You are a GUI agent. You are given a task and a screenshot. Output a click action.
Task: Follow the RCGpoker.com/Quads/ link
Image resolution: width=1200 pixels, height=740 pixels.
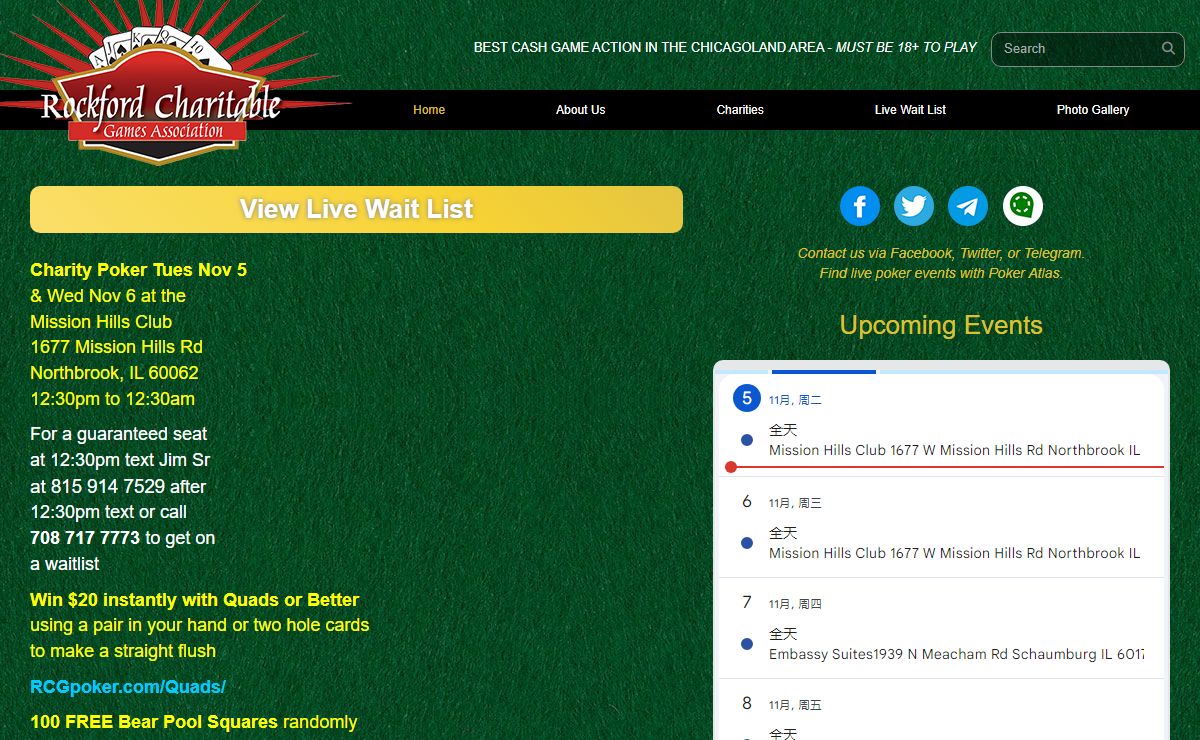(x=128, y=687)
